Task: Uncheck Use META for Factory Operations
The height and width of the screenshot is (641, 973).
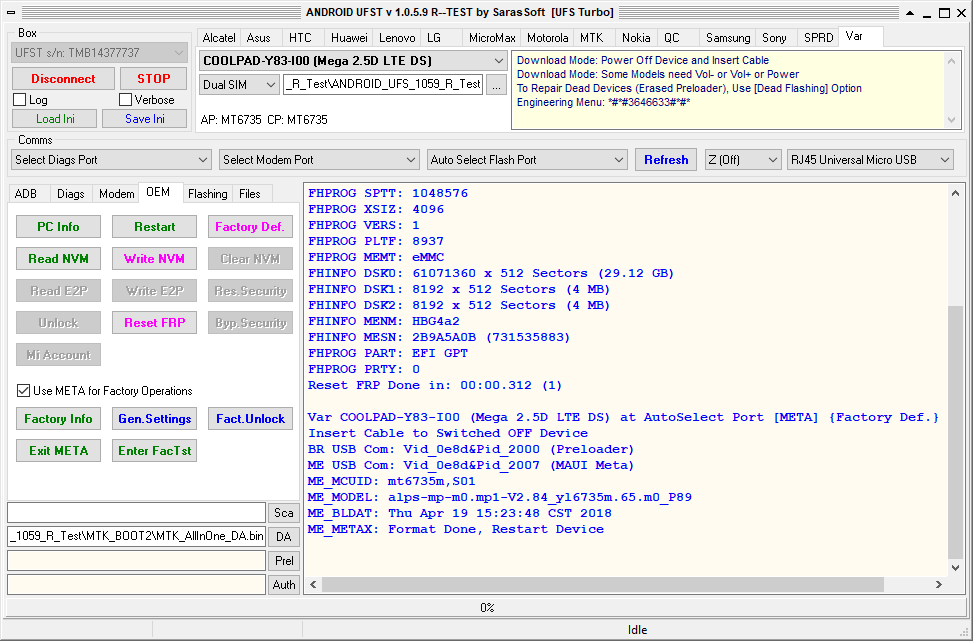Action: tap(24, 391)
